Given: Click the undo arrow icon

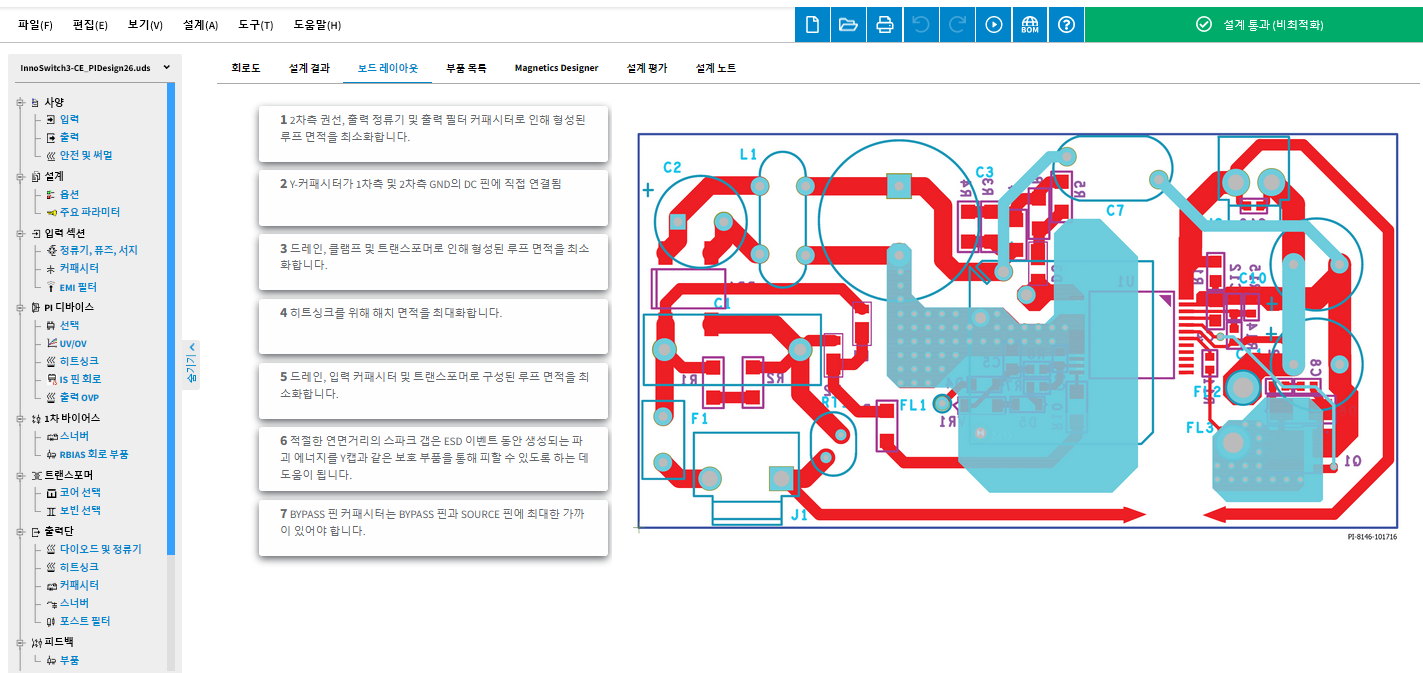Looking at the screenshot, I should tap(921, 25).
